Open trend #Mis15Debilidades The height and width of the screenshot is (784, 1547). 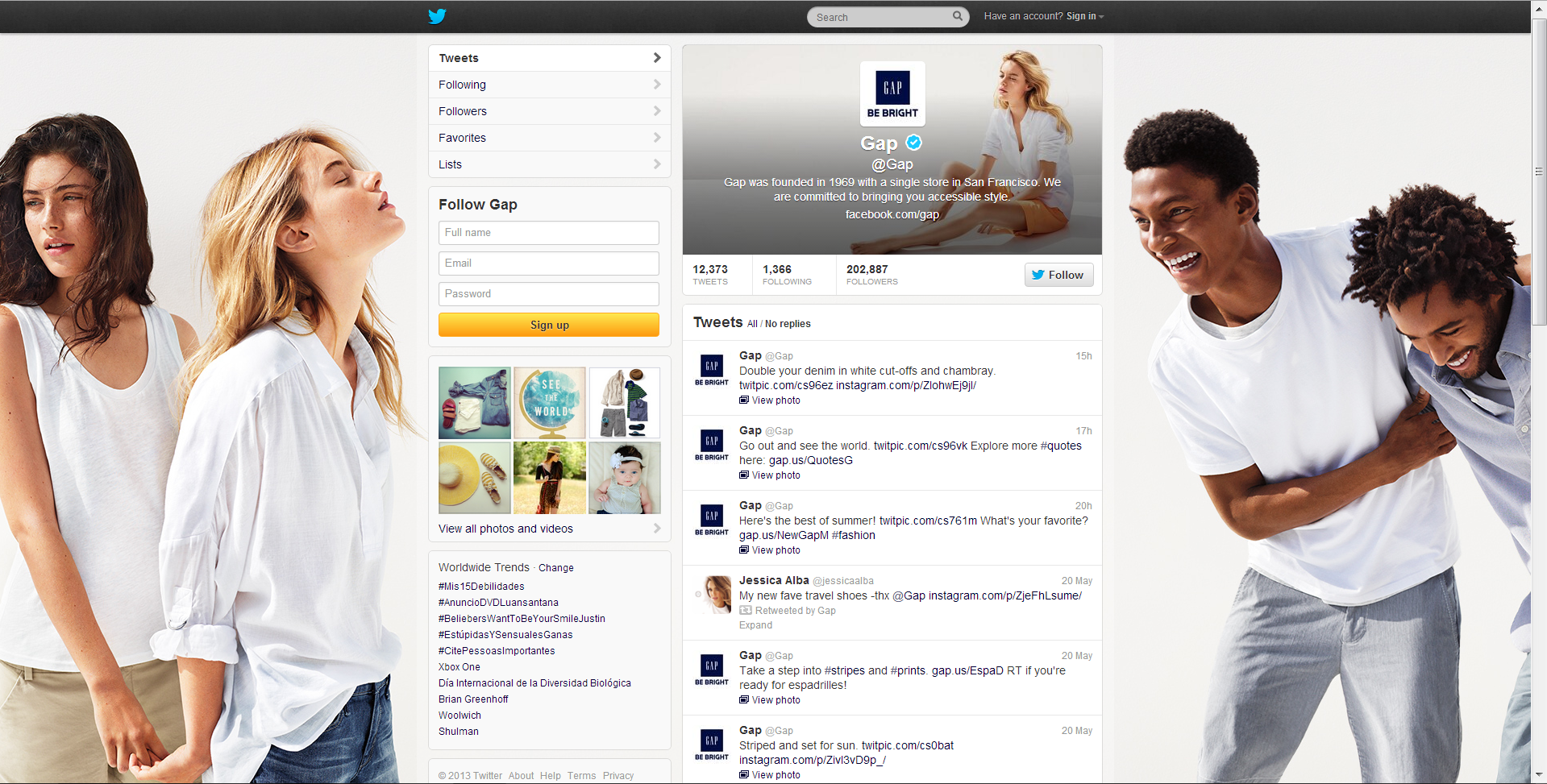click(x=481, y=587)
